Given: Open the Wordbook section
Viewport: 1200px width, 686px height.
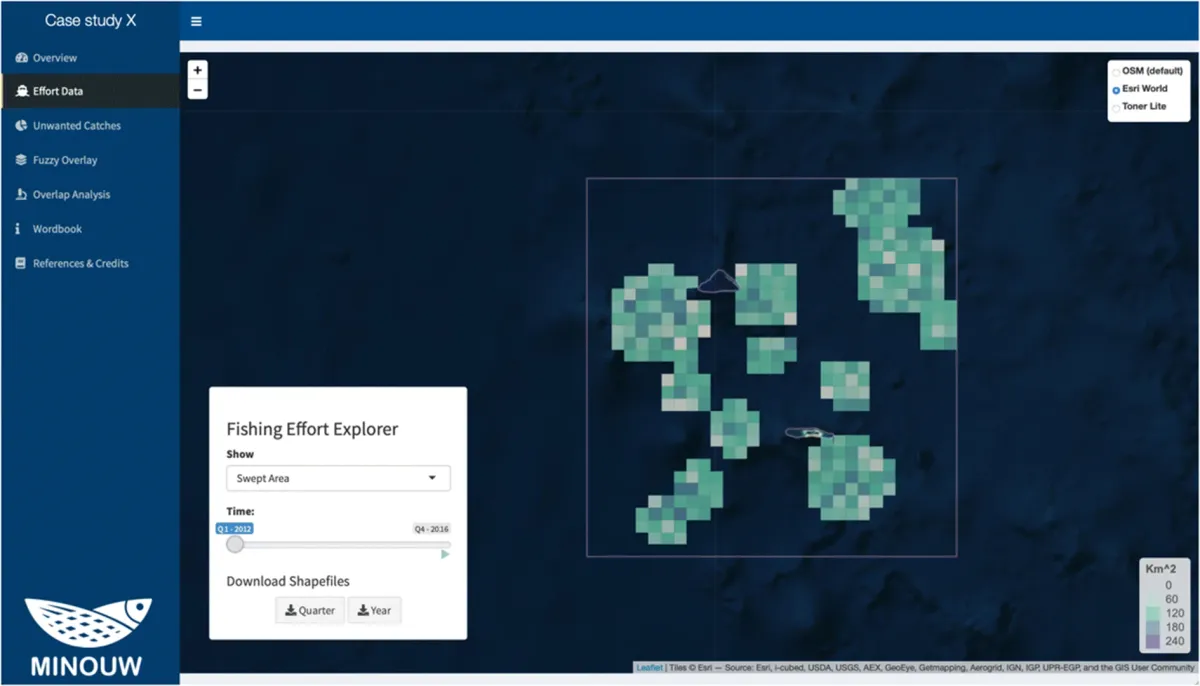Looking at the screenshot, I should (x=90, y=229).
